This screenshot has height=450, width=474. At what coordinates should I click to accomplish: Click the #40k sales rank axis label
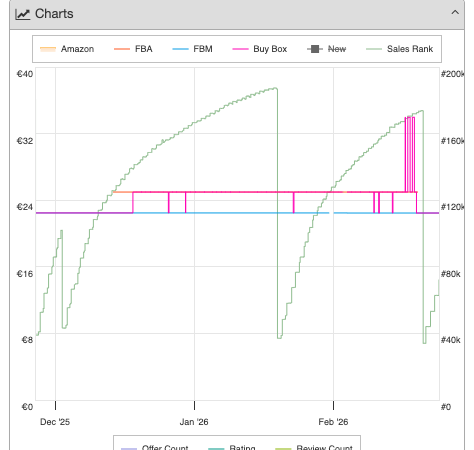pyautogui.click(x=451, y=340)
